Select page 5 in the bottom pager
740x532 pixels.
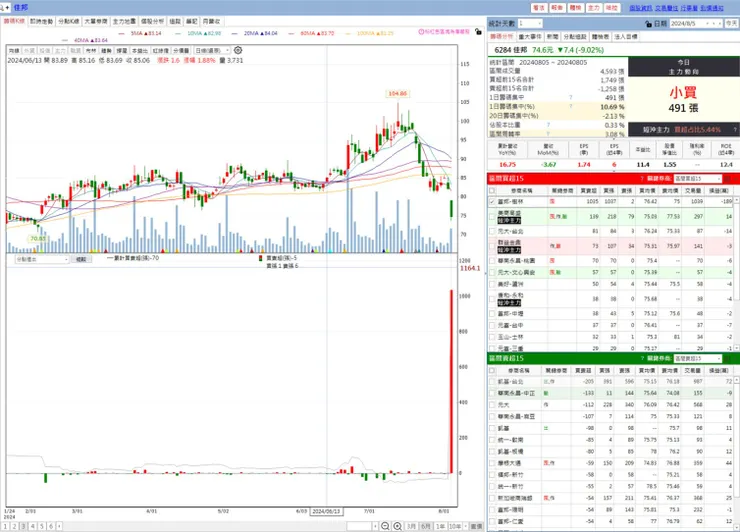point(42,526)
